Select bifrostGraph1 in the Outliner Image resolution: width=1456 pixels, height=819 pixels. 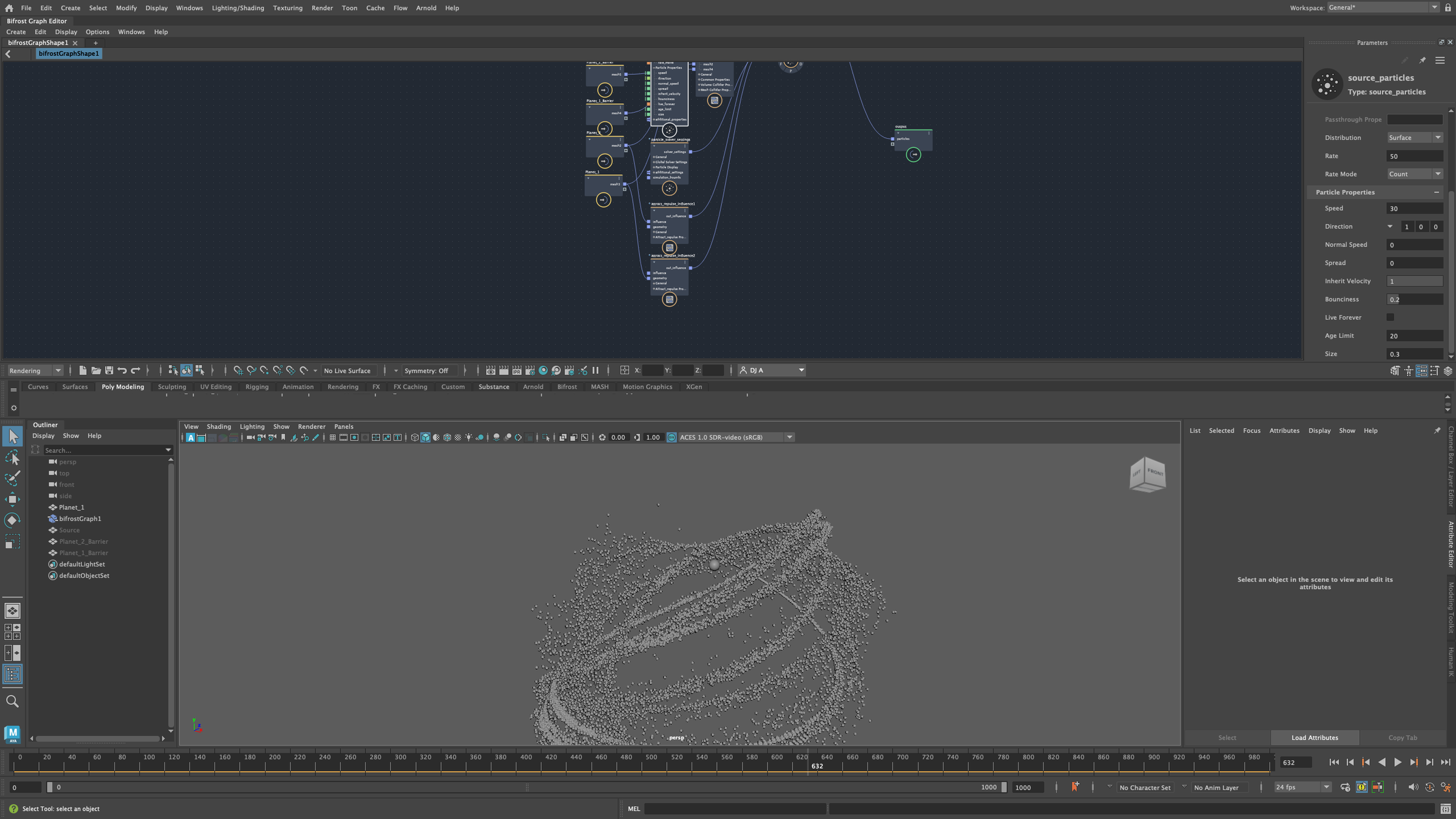tap(80, 519)
